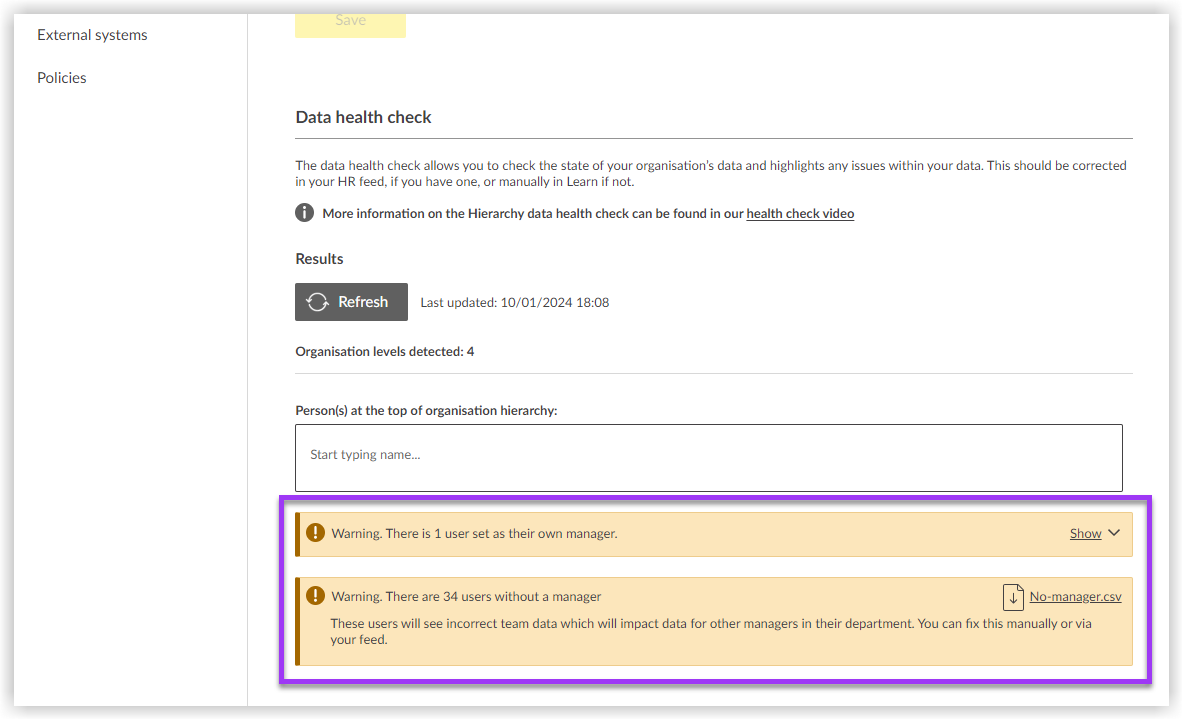Click the warning icon on the no-manager alert
1183x720 pixels.
tap(315, 595)
